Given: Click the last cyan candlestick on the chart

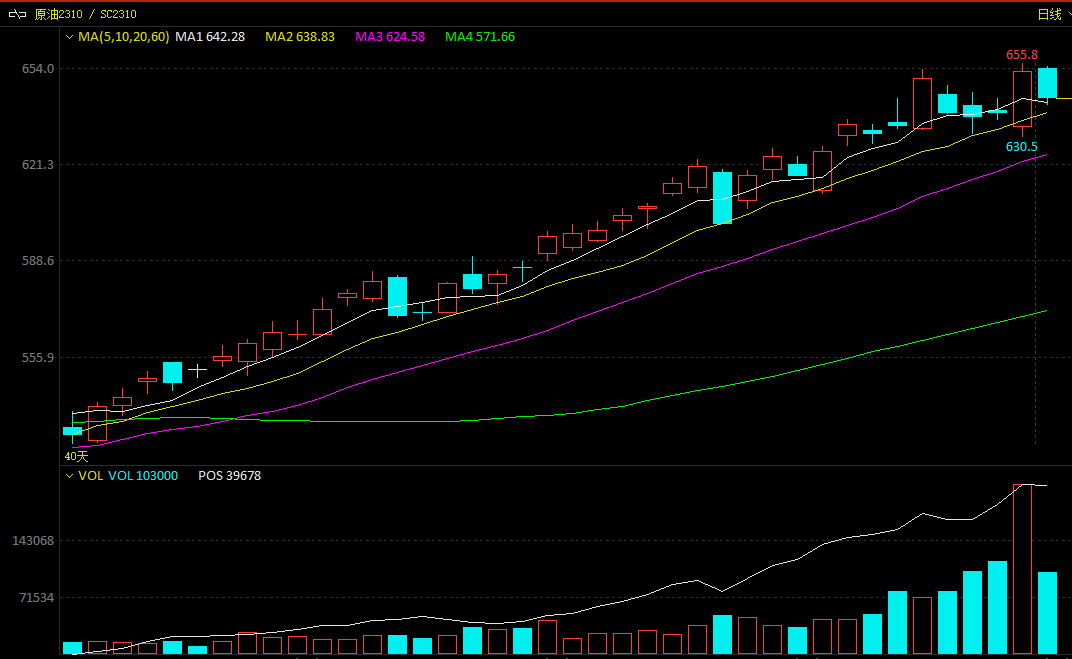Looking at the screenshot, I should click(1047, 83).
